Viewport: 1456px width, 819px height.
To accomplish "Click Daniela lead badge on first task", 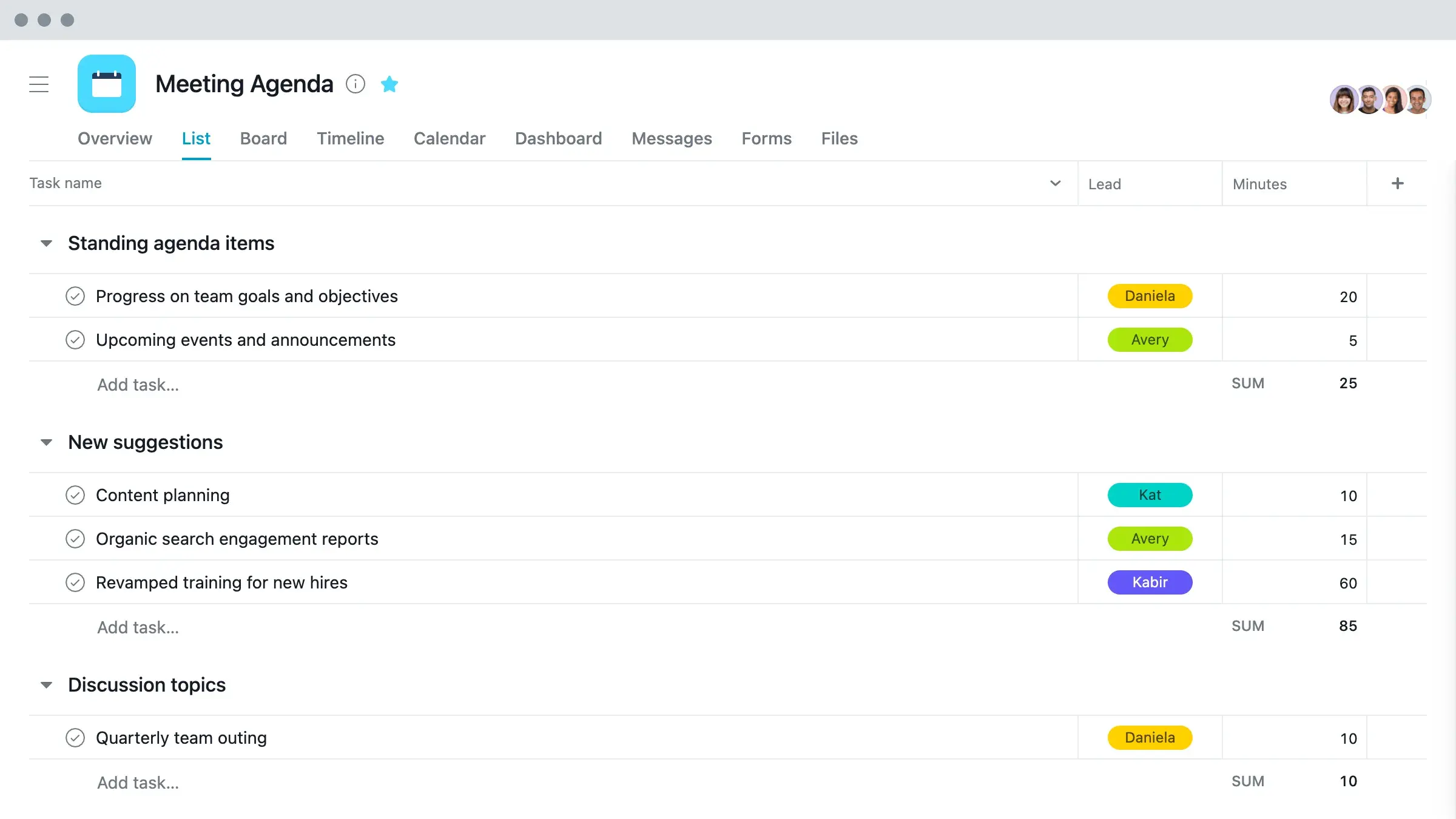I will (x=1149, y=295).
